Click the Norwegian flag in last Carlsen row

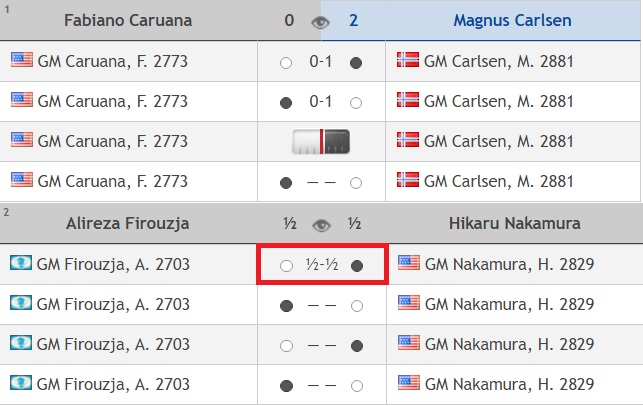point(408,180)
